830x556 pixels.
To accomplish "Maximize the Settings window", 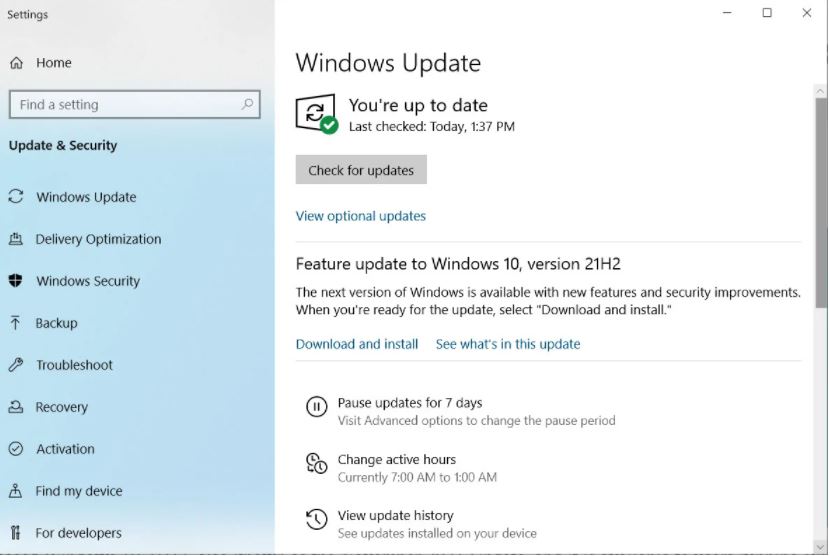I will (766, 13).
